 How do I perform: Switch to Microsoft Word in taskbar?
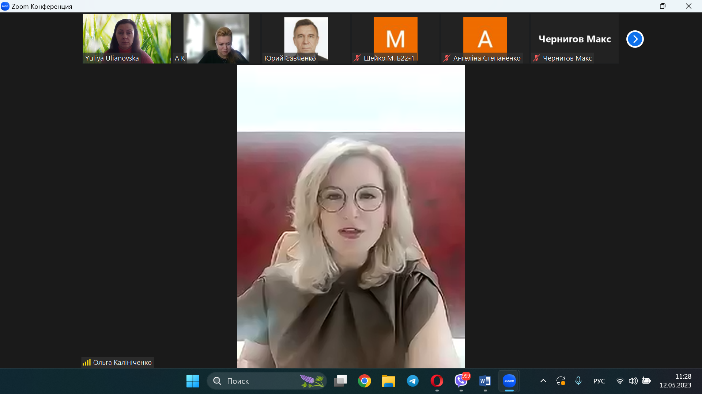tap(485, 381)
